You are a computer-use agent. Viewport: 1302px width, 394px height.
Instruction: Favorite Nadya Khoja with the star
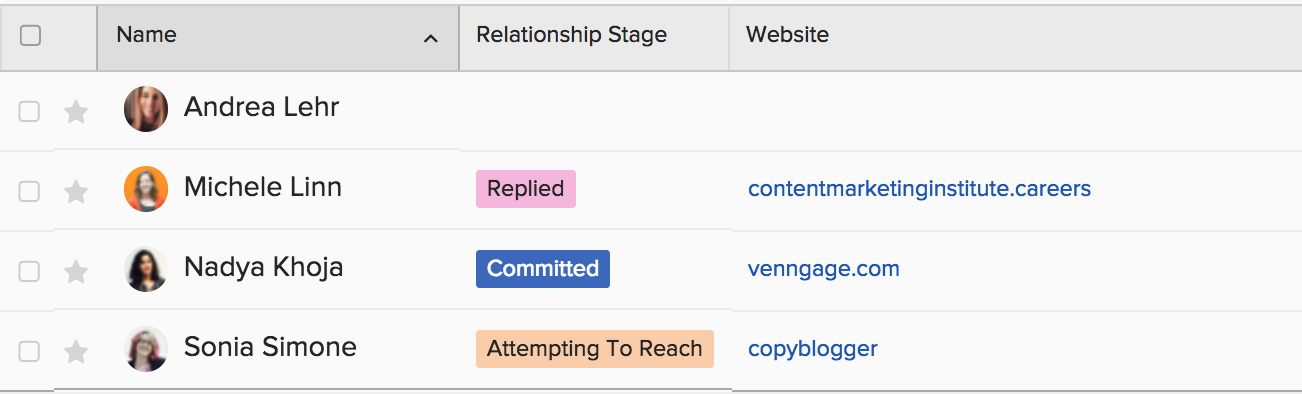coord(76,271)
